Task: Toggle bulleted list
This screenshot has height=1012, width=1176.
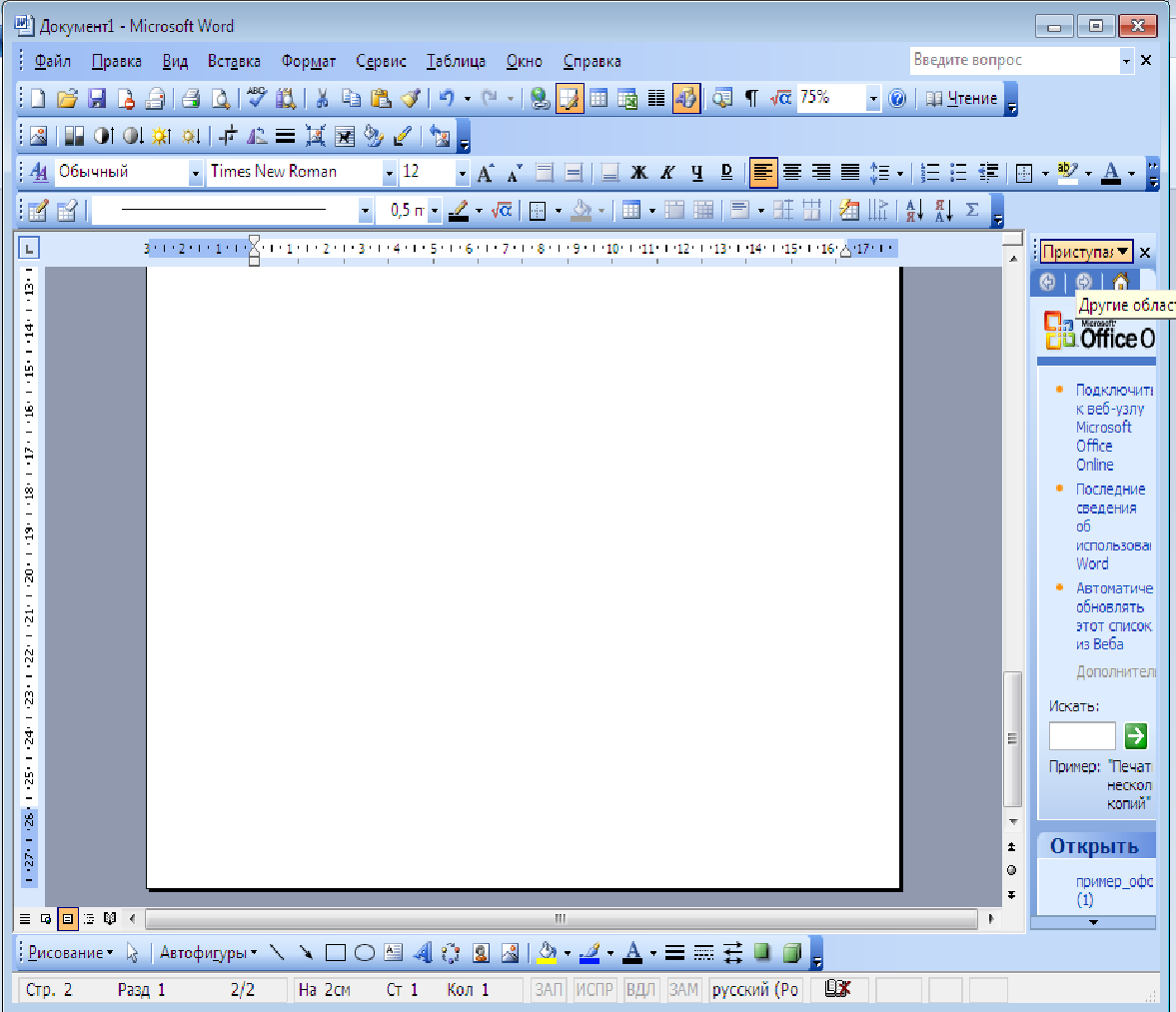Action: coord(958,173)
